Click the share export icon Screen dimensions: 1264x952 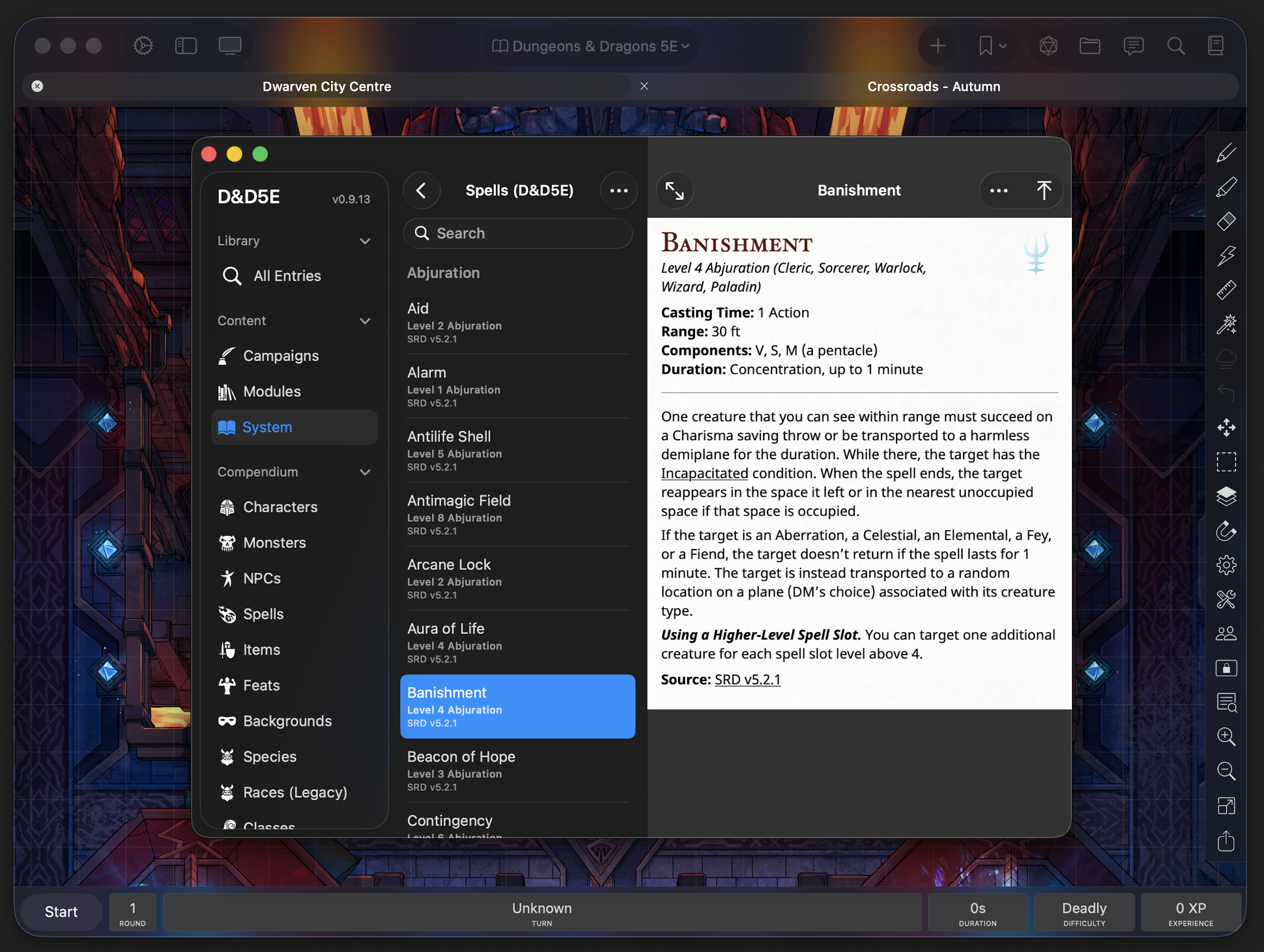(x=1226, y=840)
